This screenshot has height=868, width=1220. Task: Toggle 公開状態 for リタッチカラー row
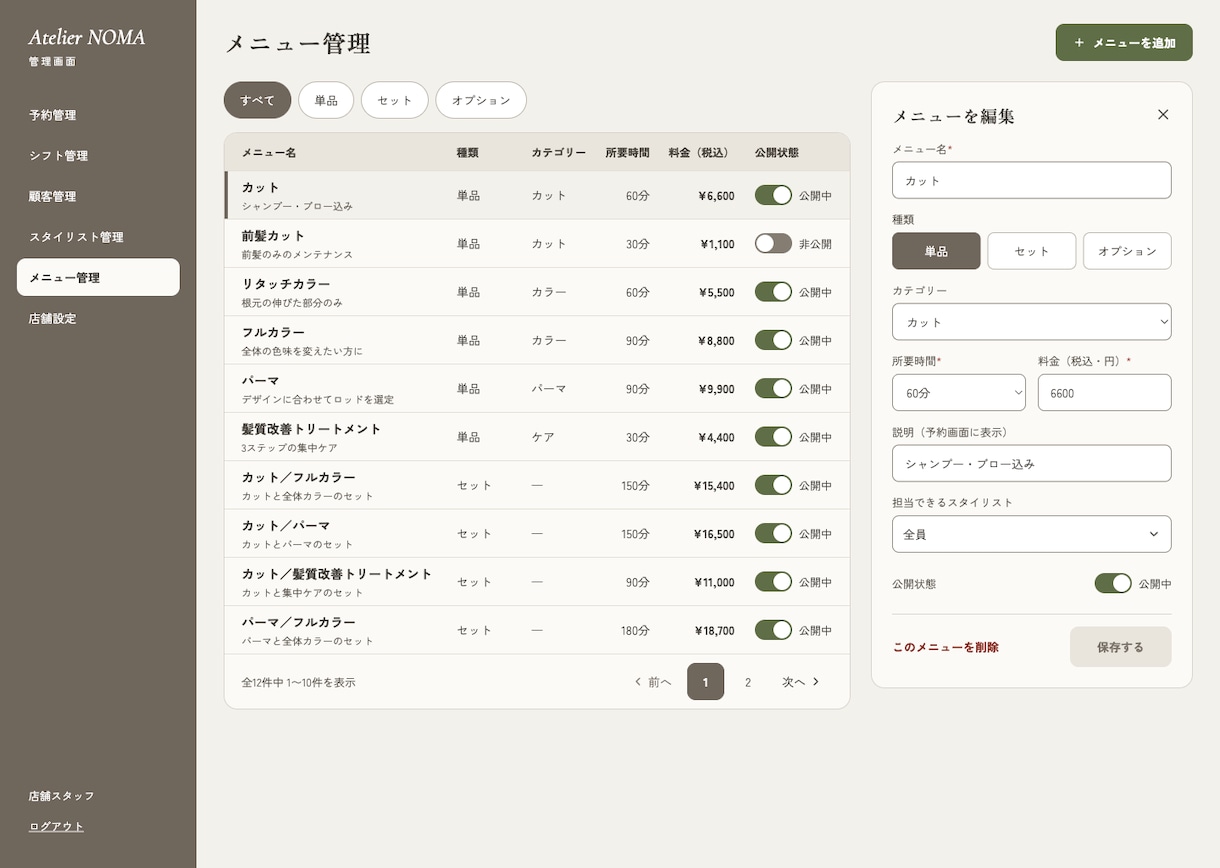773,292
